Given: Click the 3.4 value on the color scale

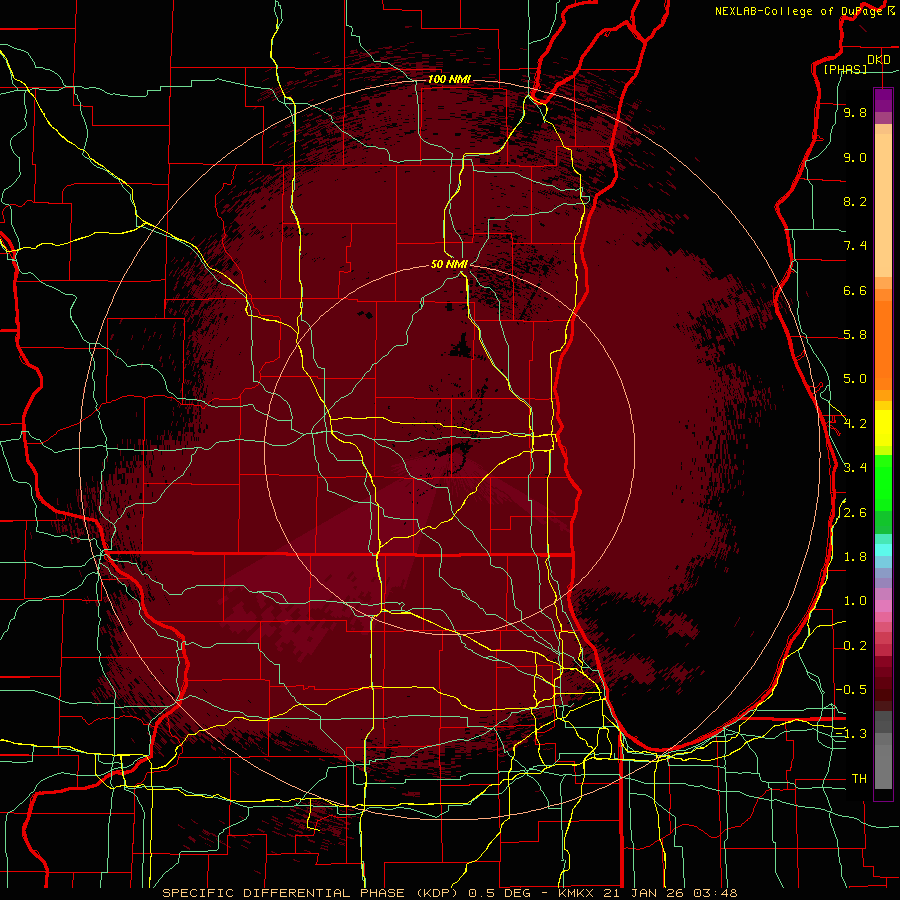Looking at the screenshot, I should (855, 468).
